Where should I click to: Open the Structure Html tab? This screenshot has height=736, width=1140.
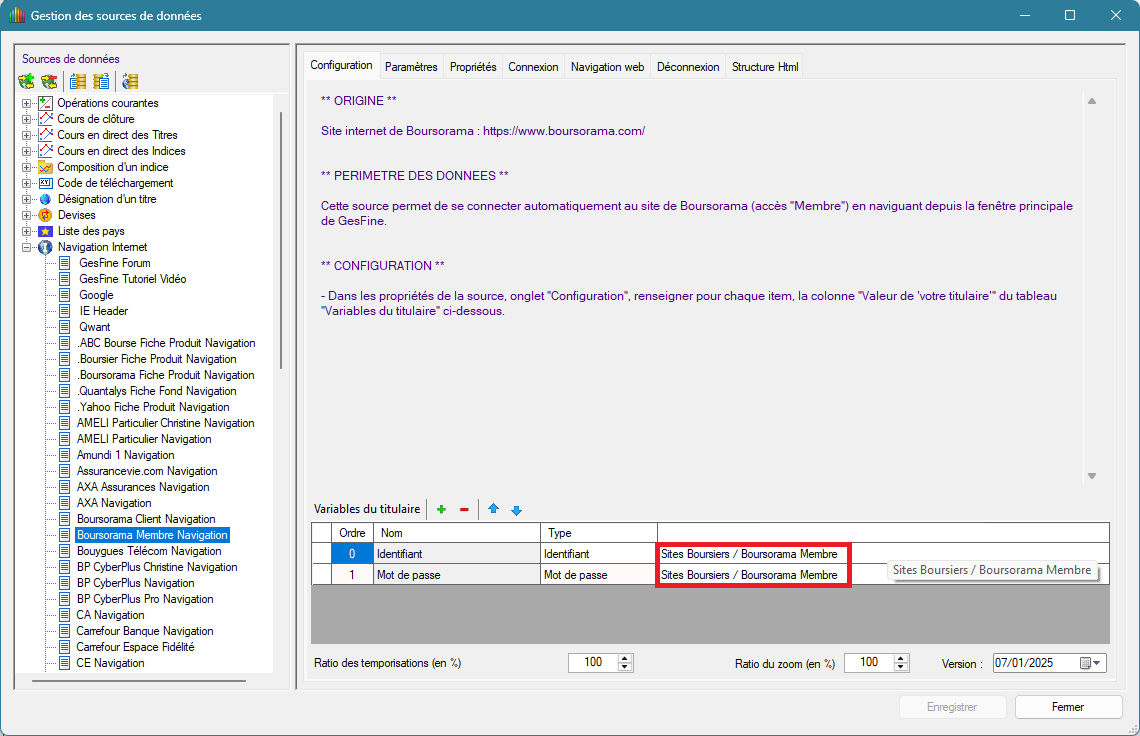click(x=765, y=67)
